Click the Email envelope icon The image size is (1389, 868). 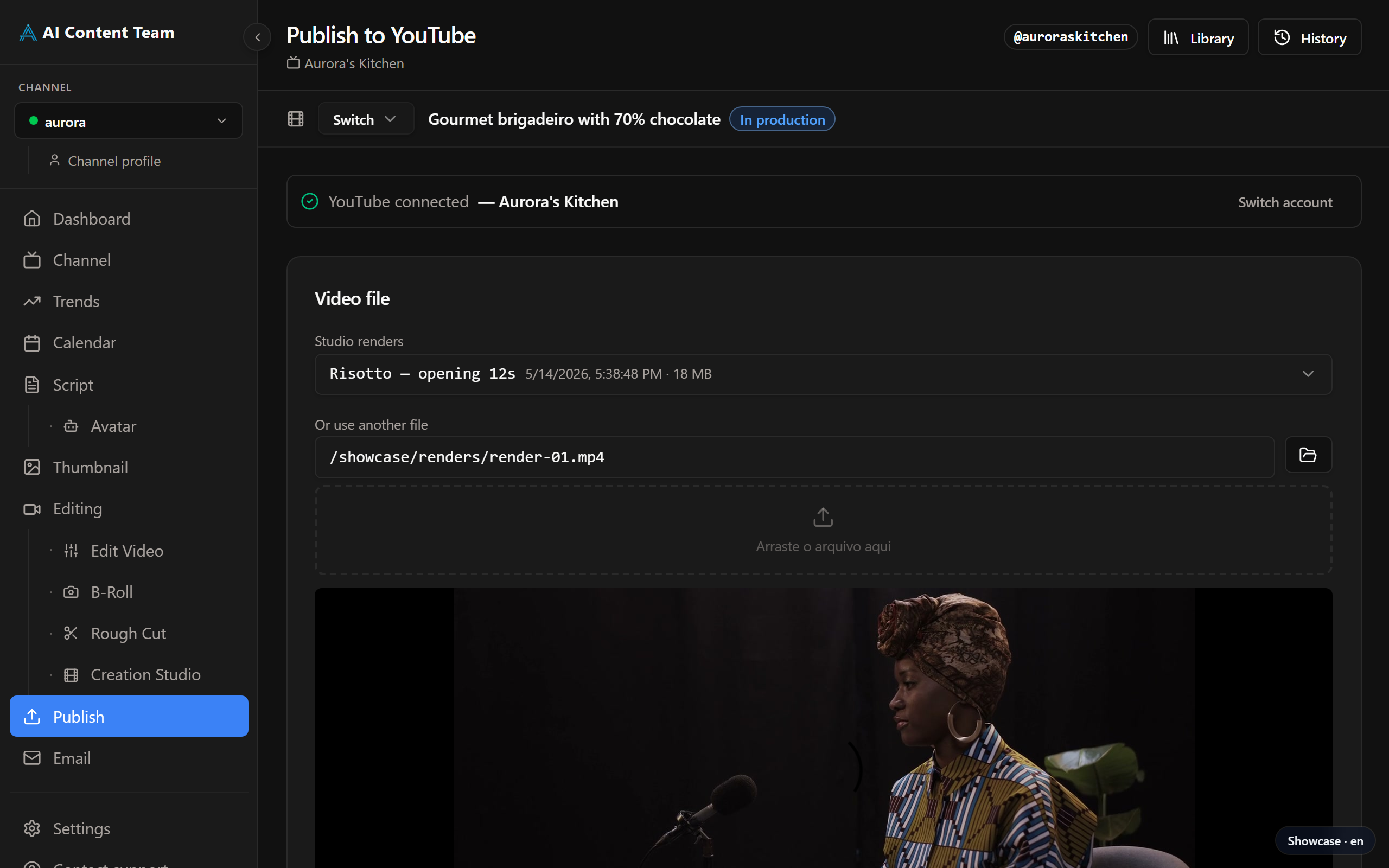32,758
